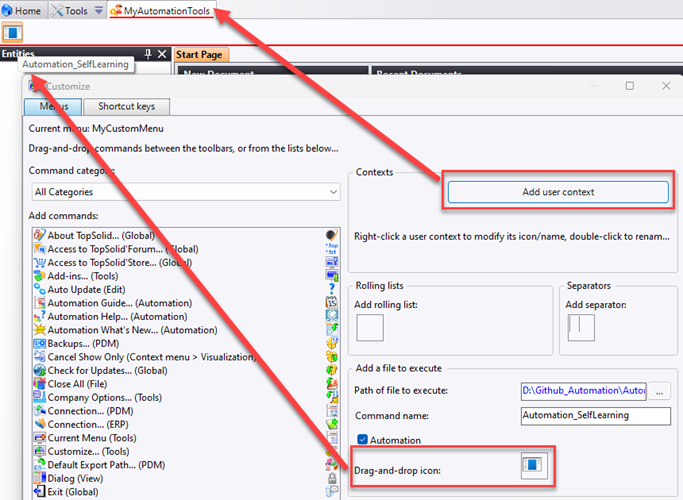This screenshot has width=683, height=500.
Task: Switch to the Shortcut keys tab
Action: coord(126,106)
